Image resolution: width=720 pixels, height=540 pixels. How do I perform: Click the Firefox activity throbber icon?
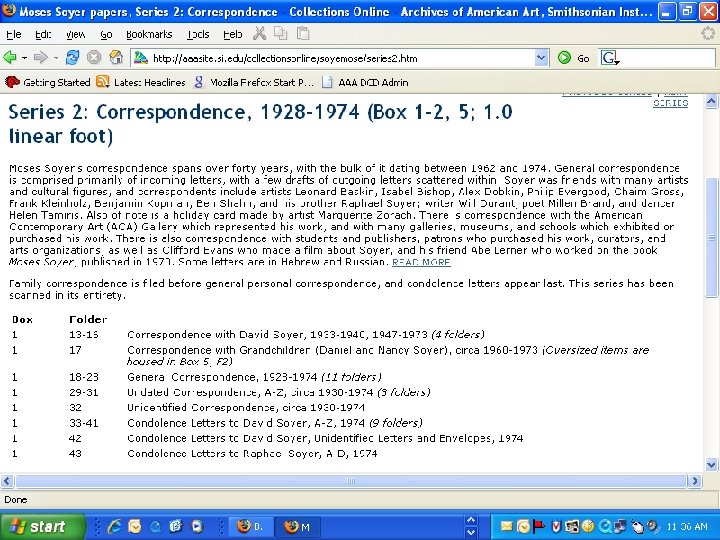(x=708, y=34)
